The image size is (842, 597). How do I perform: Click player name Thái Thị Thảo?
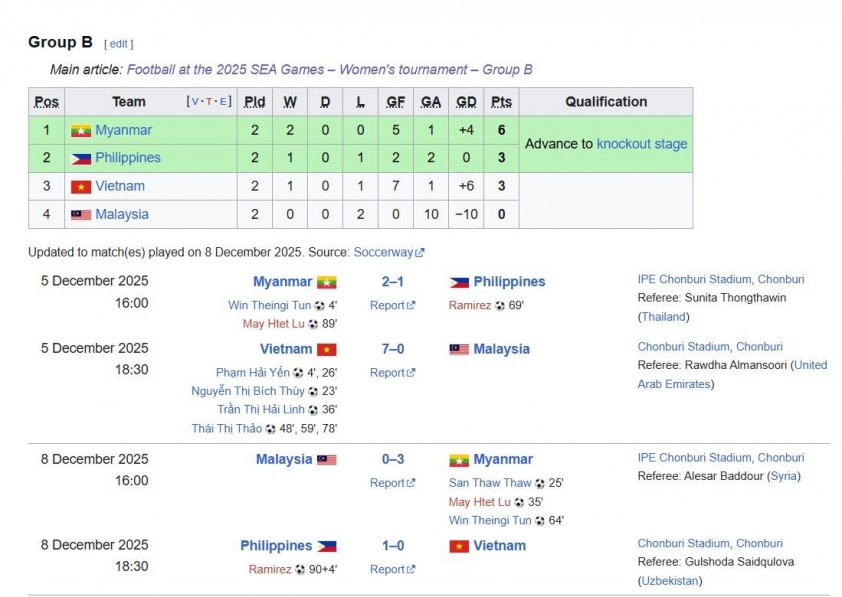pos(227,429)
